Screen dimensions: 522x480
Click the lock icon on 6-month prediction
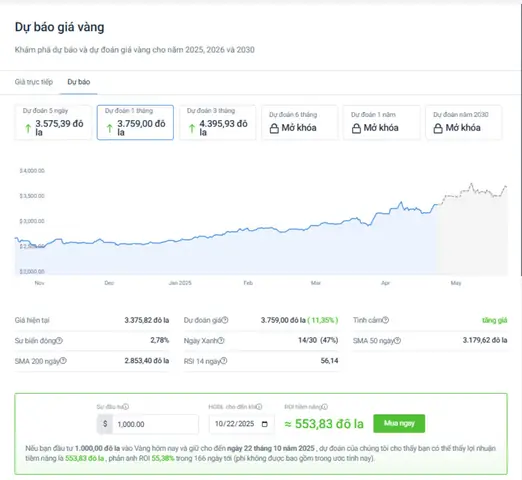point(274,128)
